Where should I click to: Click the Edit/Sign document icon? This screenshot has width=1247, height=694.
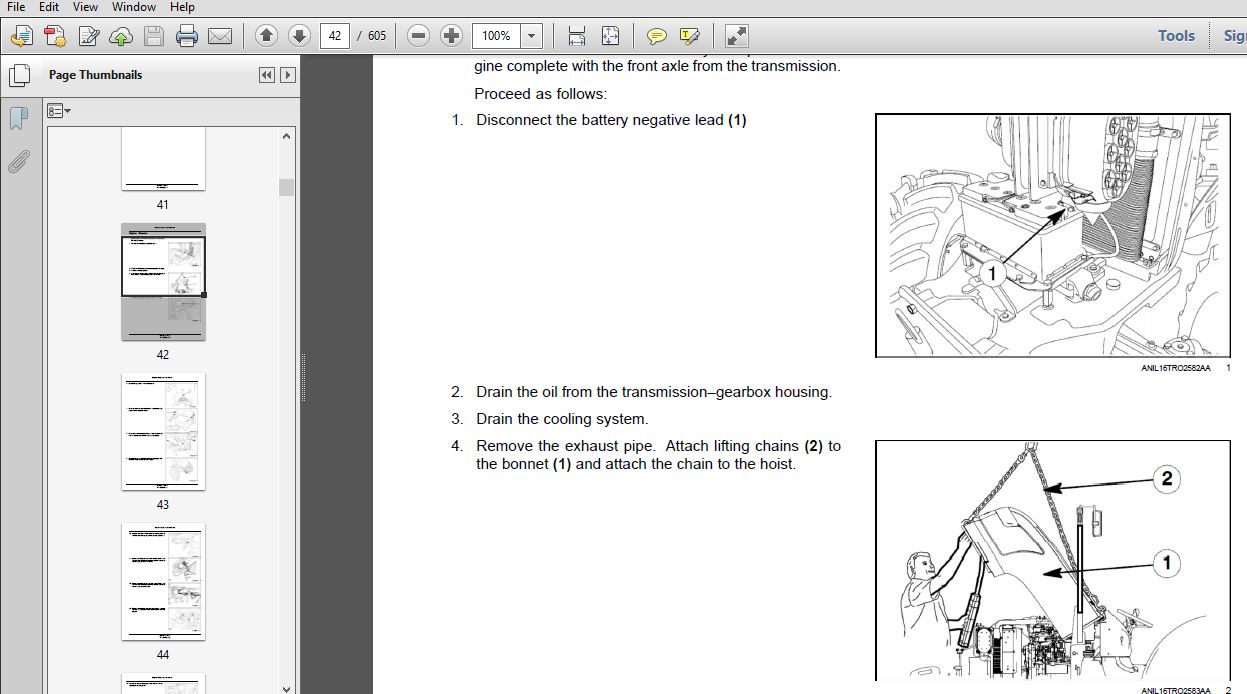click(x=89, y=37)
